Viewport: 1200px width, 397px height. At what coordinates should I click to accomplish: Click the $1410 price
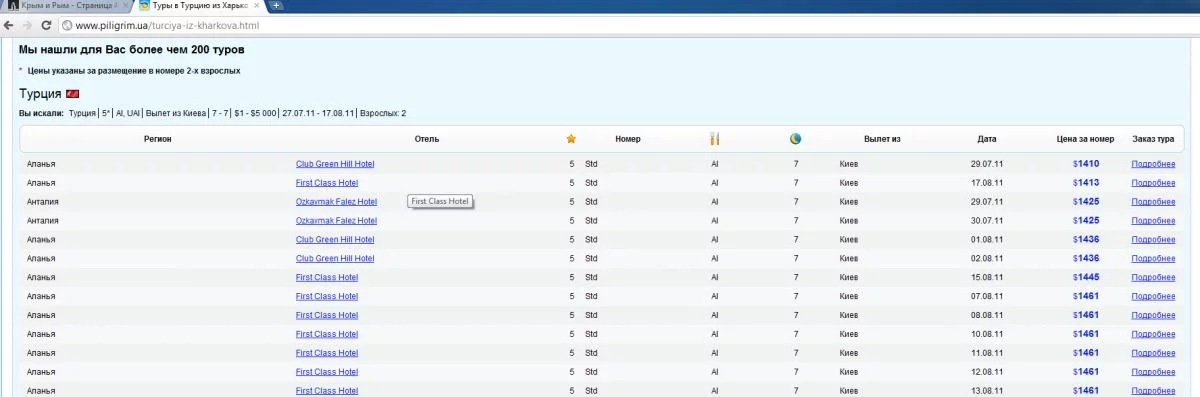(1086, 164)
